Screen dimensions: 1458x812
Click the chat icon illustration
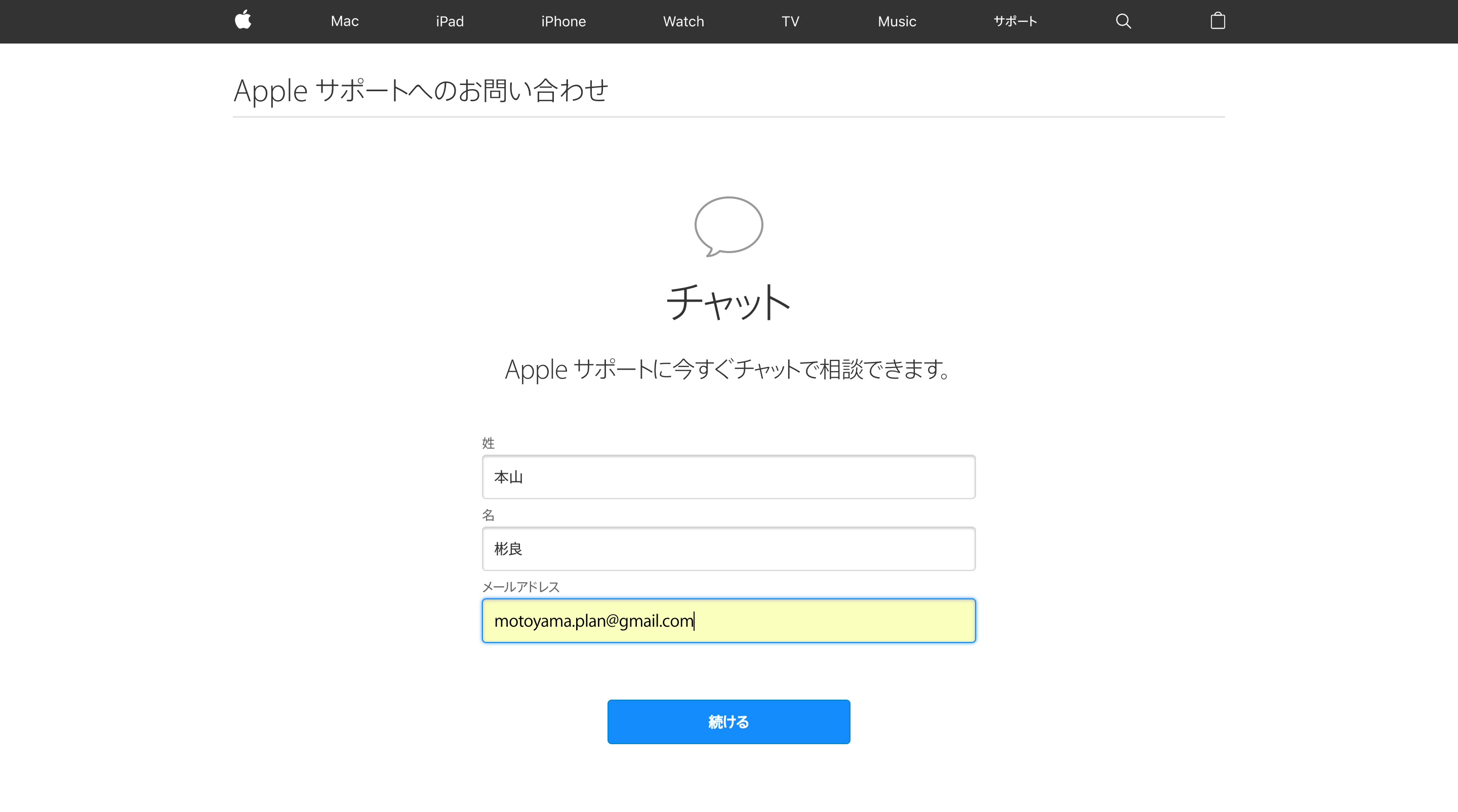click(728, 225)
